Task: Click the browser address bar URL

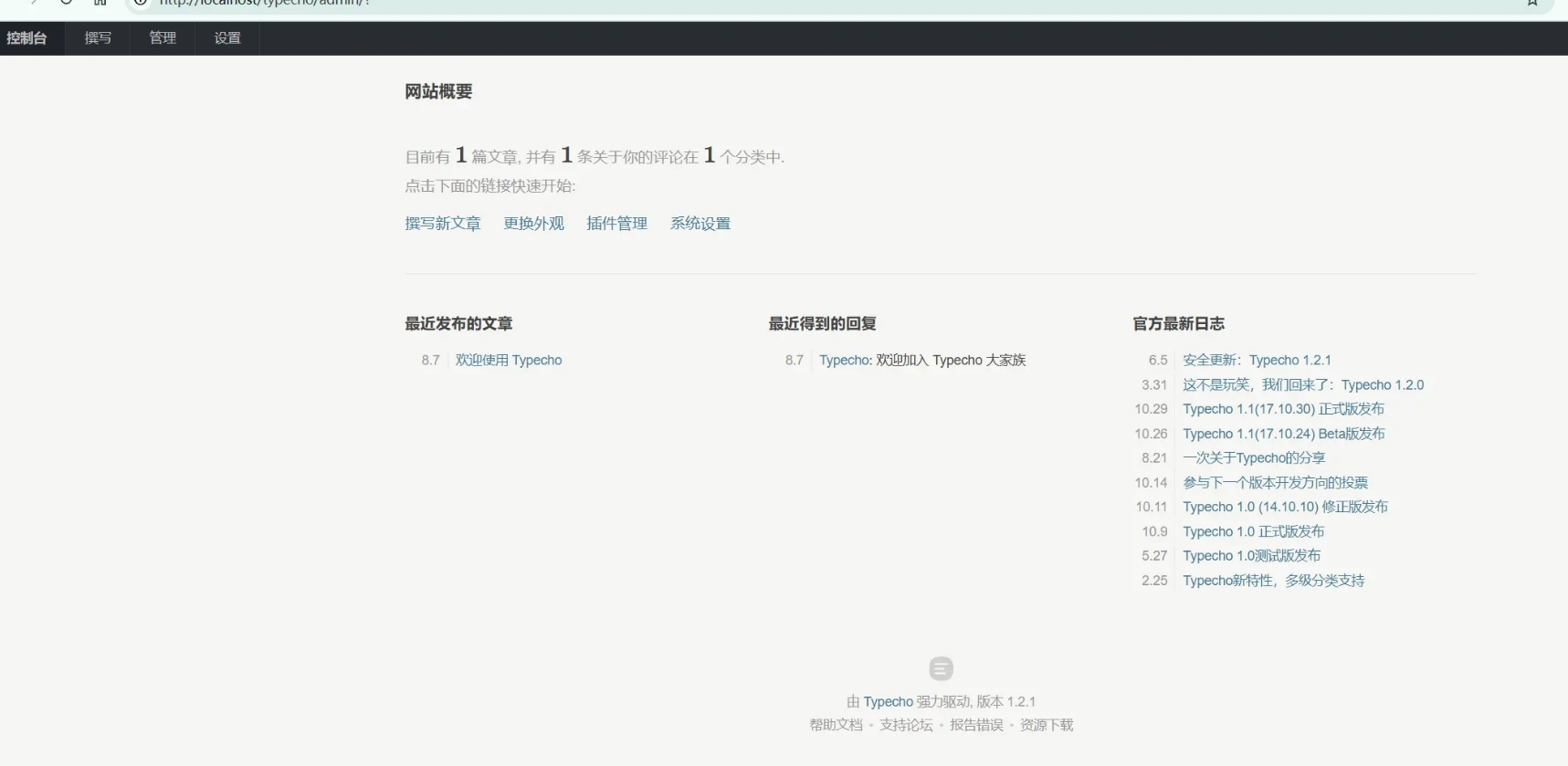Action: coord(265,4)
